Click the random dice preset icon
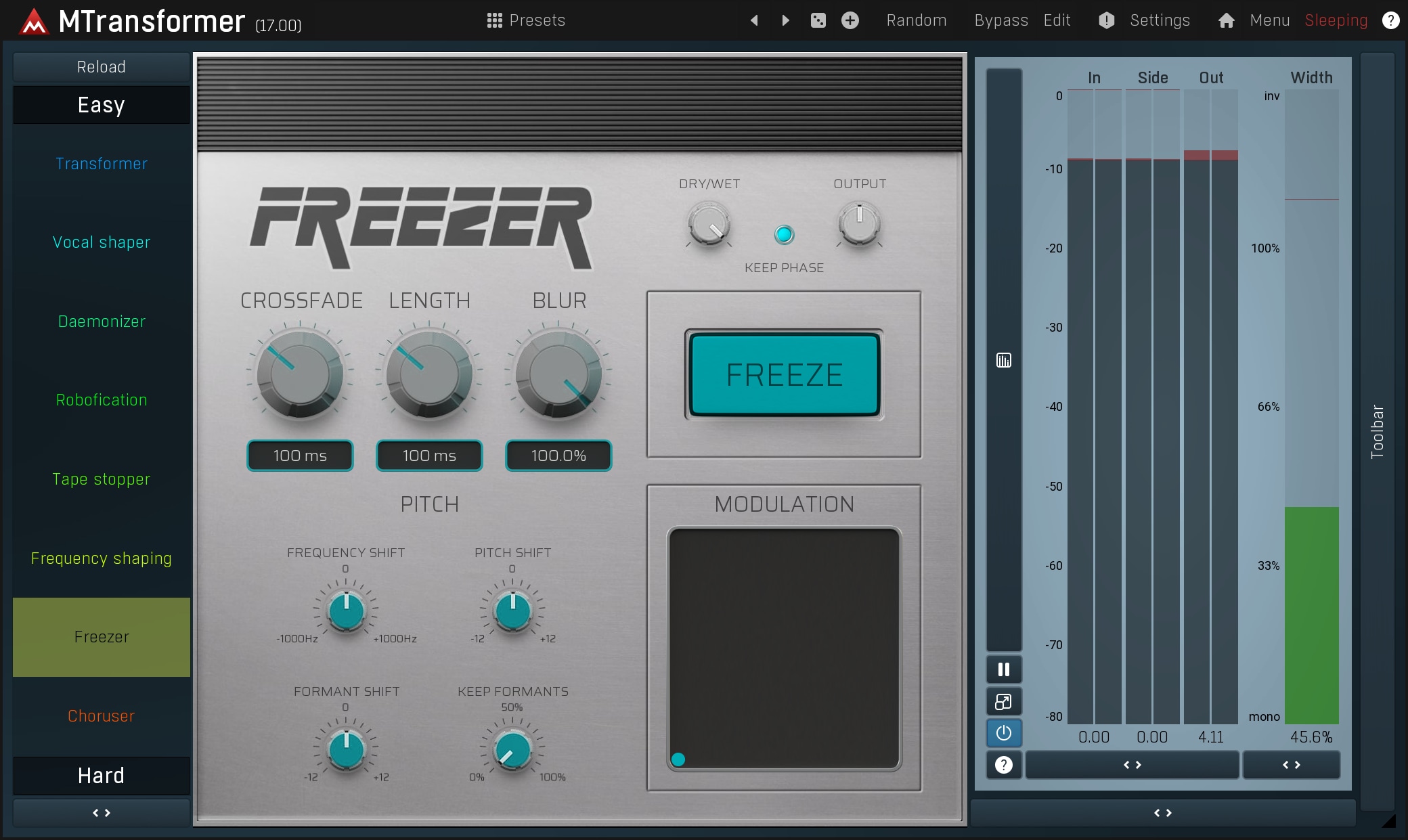Viewport: 1408px width, 840px height. [818, 20]
